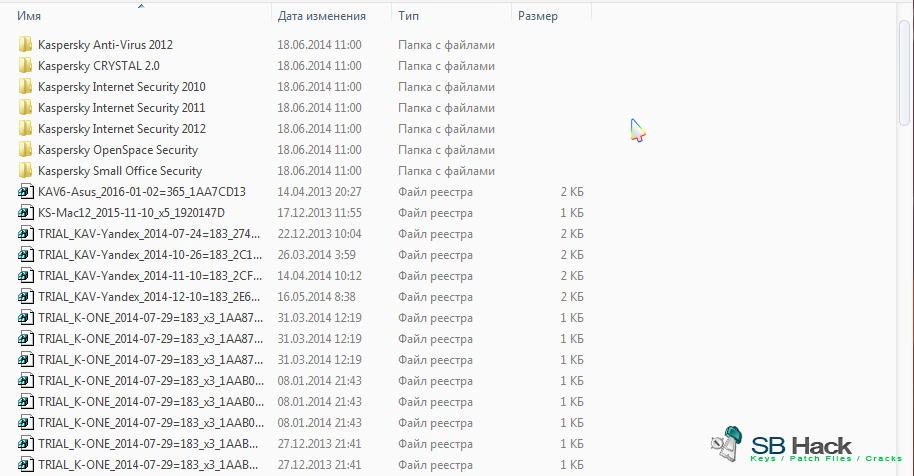Select file name TRIAL_KAV-Yandex_2014-11-10=183_2CF...
The width and height of the screenshot is (914, 476).
point(150,276)
